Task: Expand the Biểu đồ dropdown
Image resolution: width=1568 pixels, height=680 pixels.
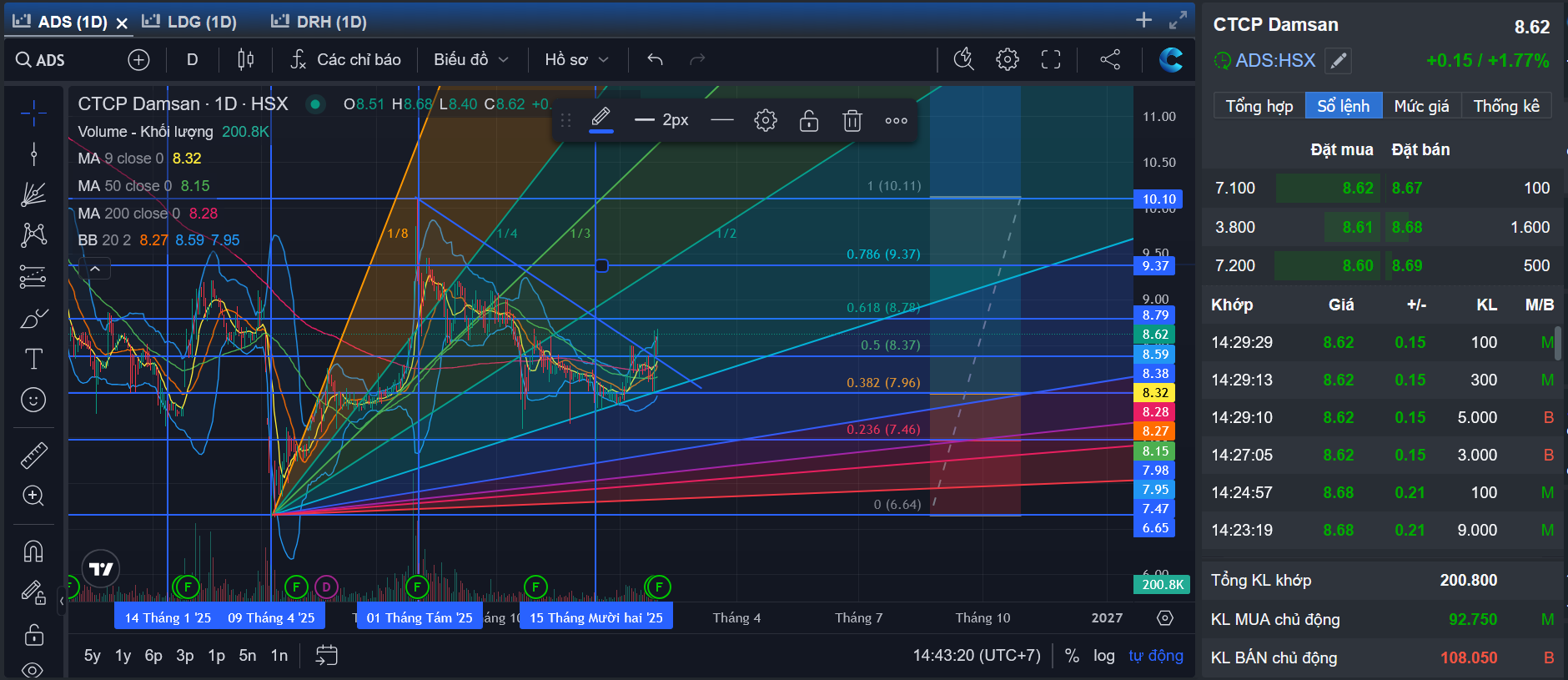Action: (x=470, y=59)
